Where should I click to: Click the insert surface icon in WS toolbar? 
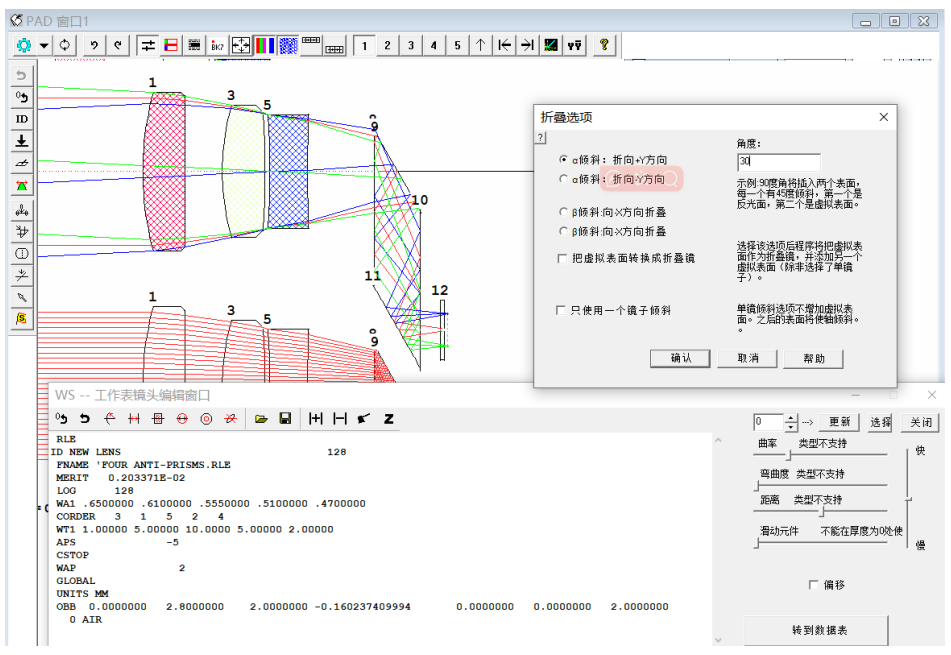[315, 418]
